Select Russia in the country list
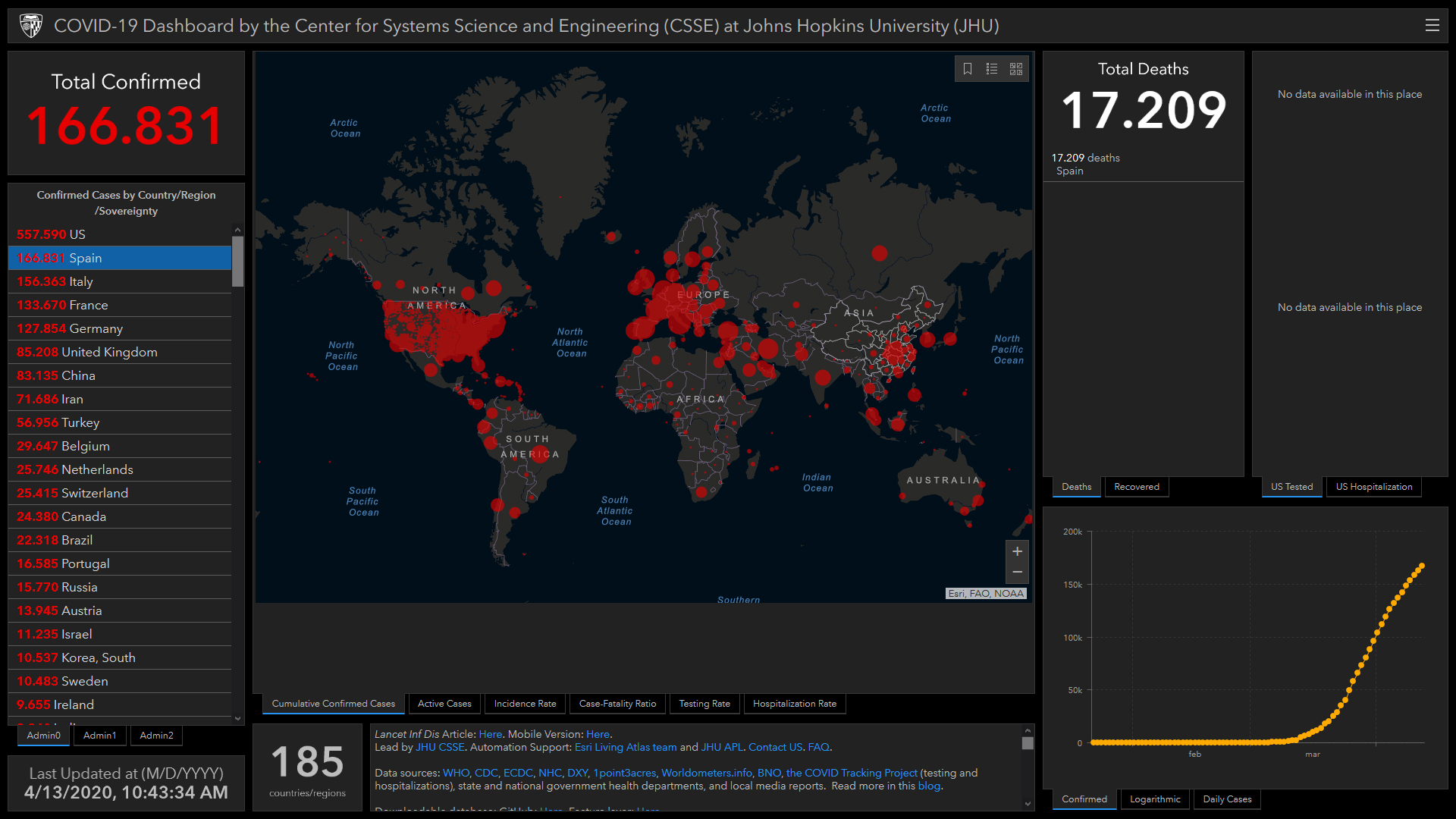 [x=120, y=587]
